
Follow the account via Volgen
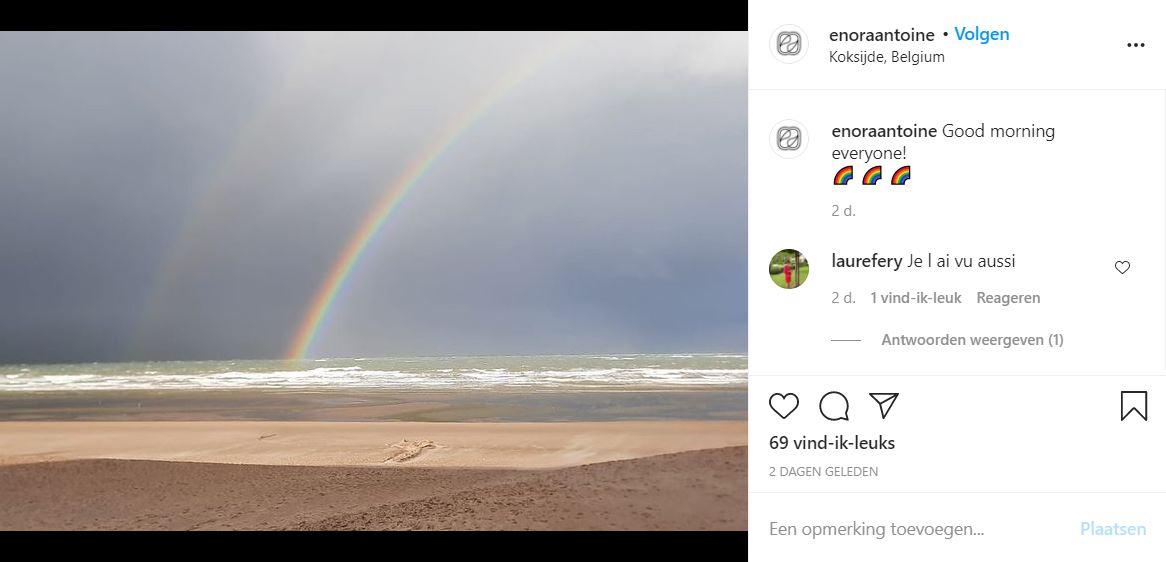[x=982, y=34]
